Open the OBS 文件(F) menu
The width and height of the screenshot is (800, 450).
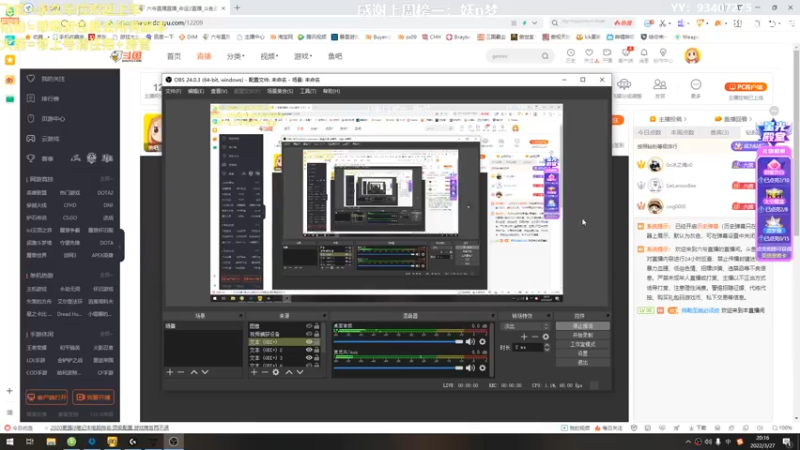(x=173, y=91)
